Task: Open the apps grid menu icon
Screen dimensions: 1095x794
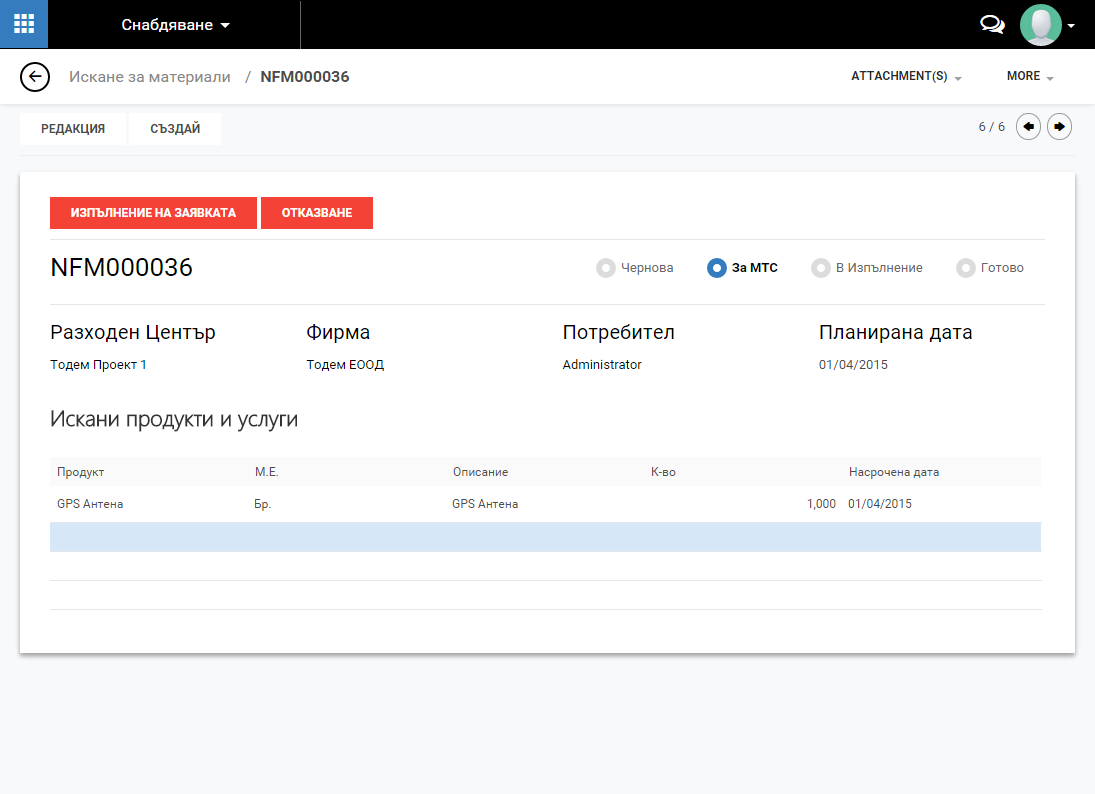Action: coord(23,24)
